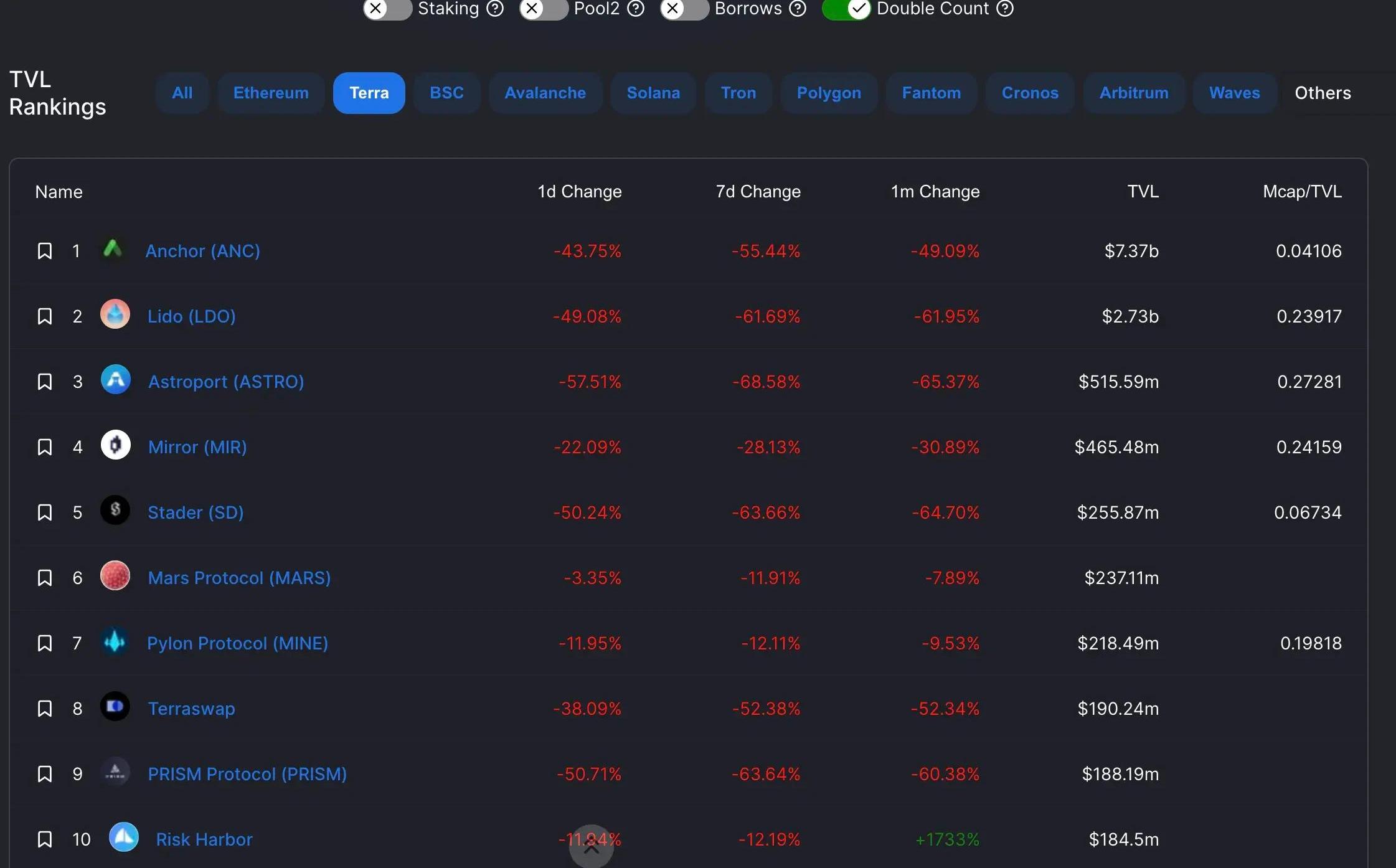The height and width of the screenshot is (868, 1396).
Task: Sort by the 1d Change column
Action: [580, 192]
